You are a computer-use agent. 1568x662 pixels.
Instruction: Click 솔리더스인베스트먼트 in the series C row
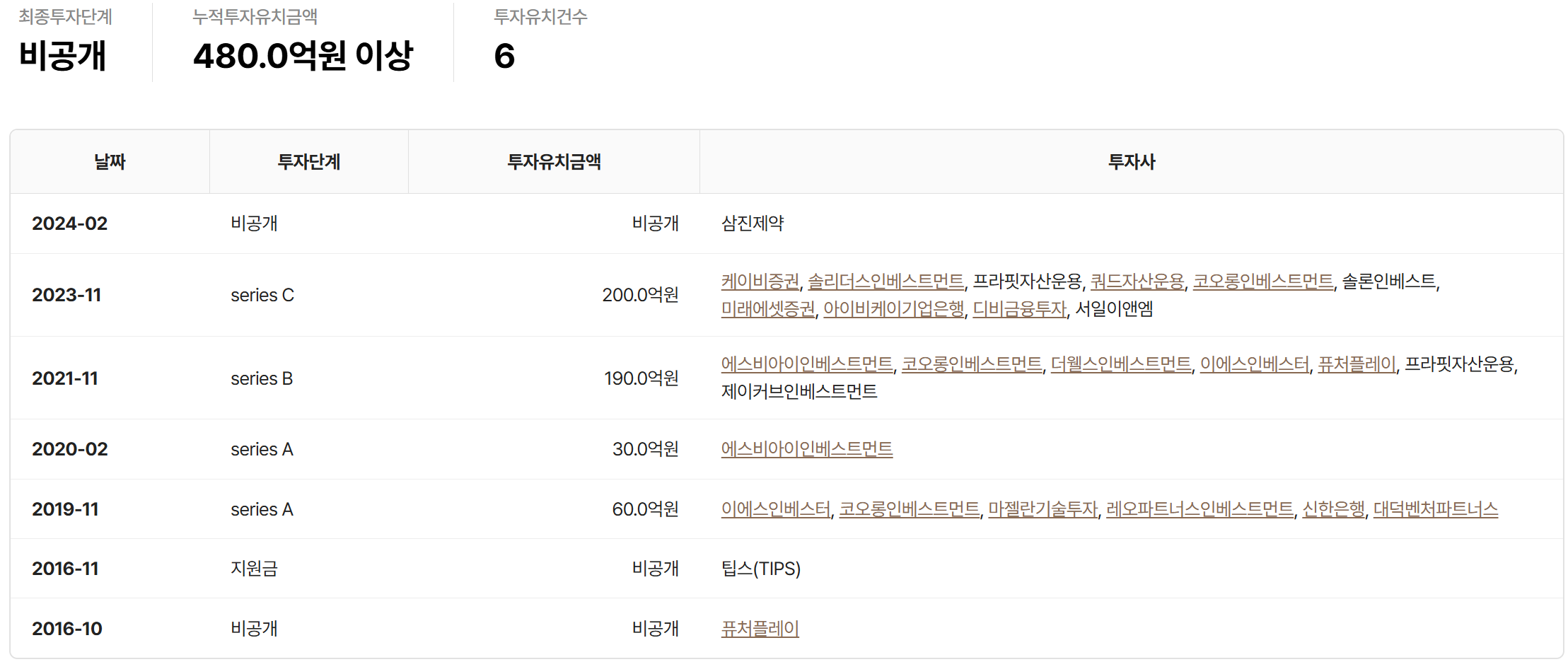click(885, 281)
